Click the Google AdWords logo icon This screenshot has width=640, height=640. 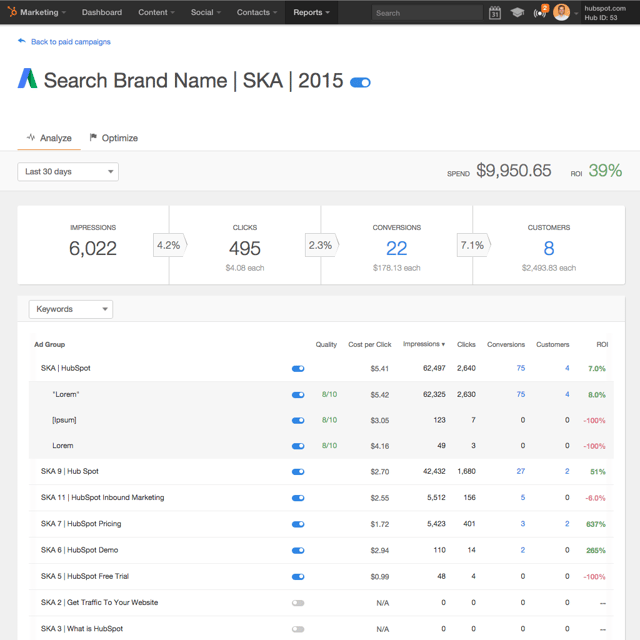pos(27,80)
